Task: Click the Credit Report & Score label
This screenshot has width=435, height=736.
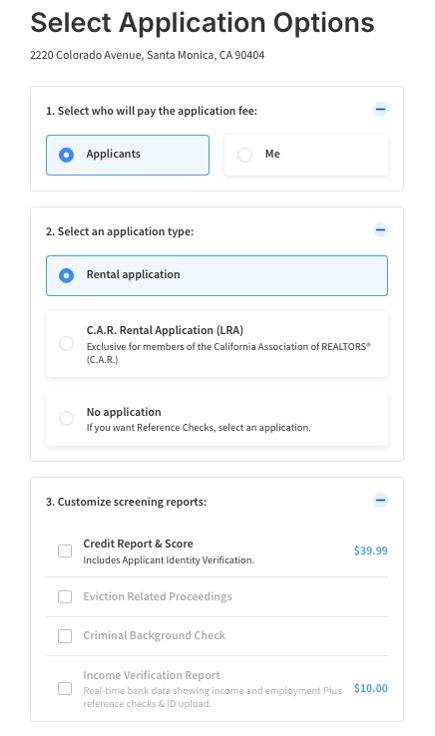Action: 138,544
